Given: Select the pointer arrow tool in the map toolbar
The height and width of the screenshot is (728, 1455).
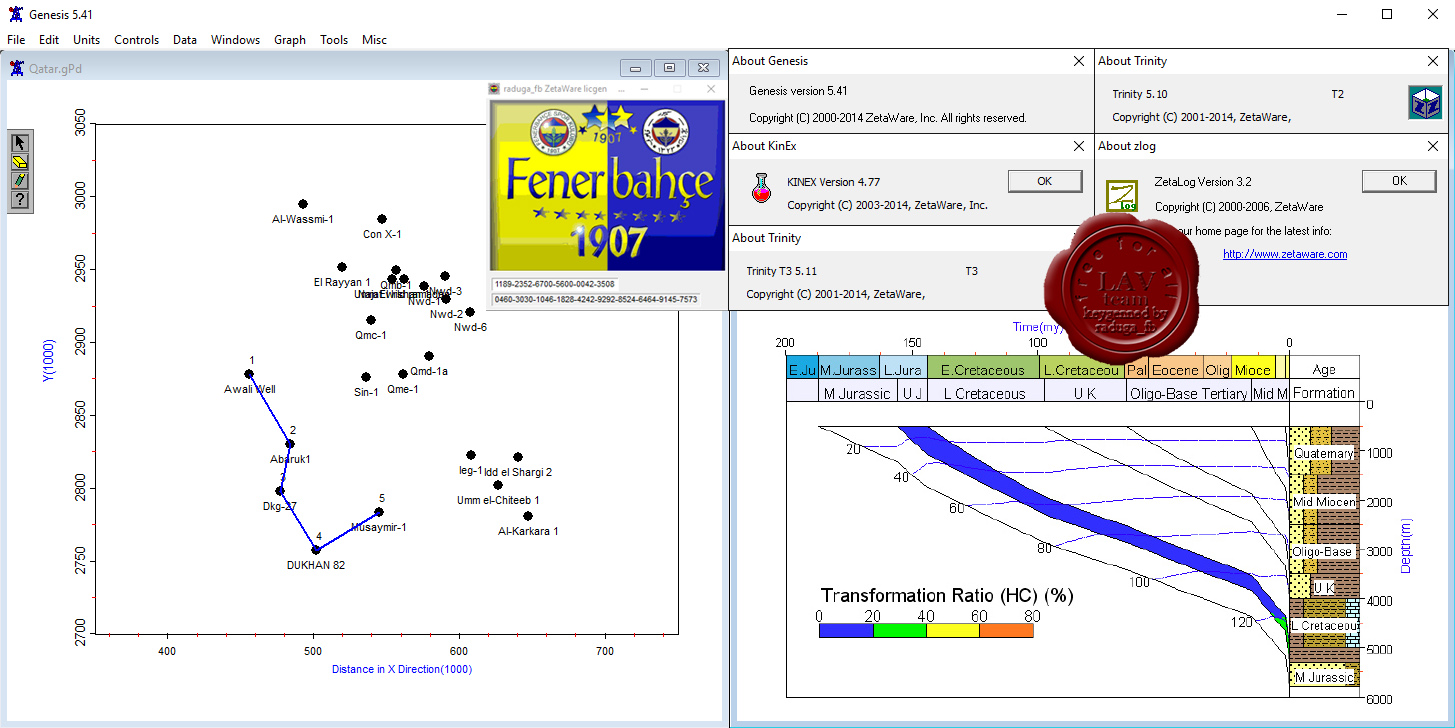Looking at the screenshot, I should (x=19, y=143).
